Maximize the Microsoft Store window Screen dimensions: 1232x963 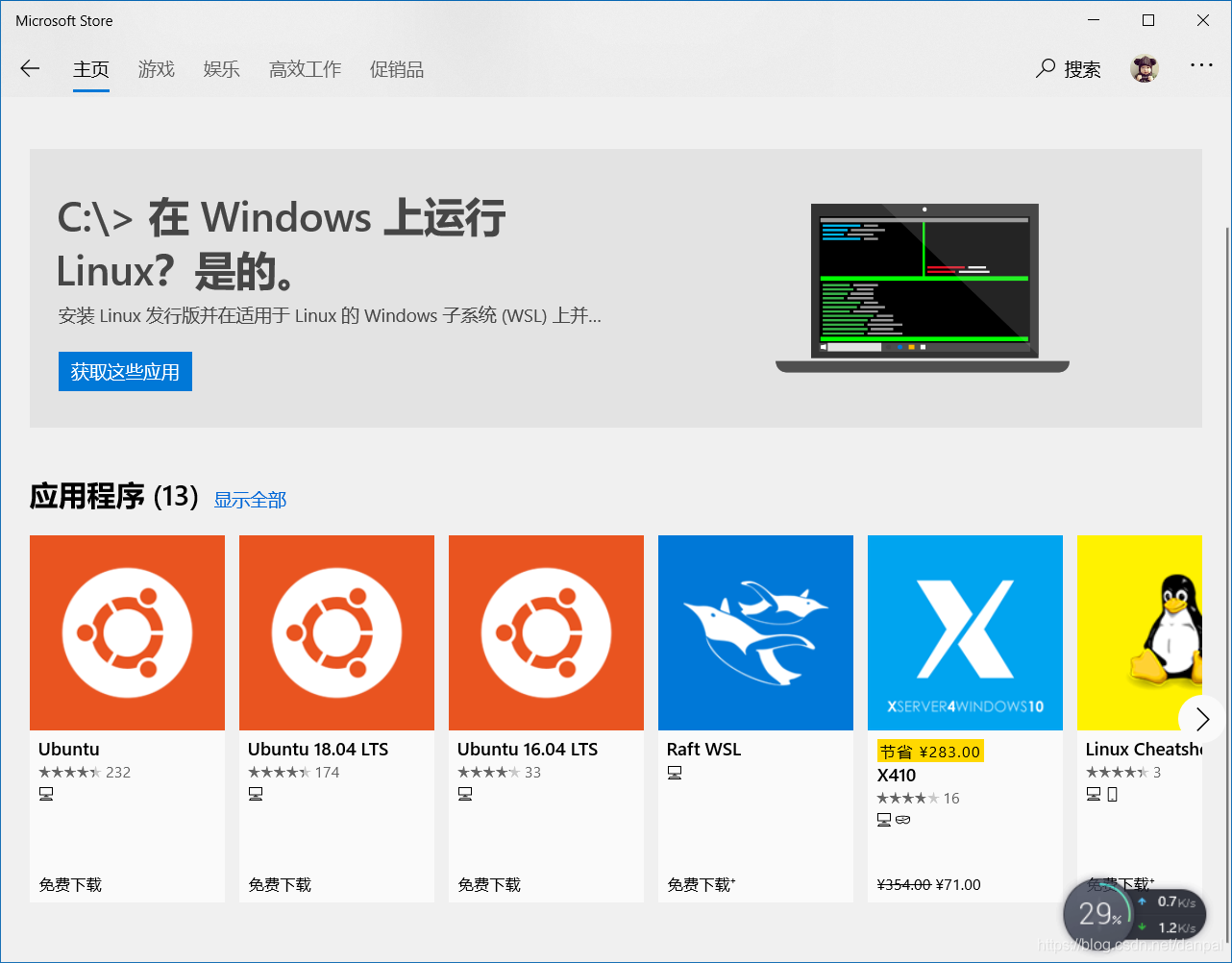(x=1148, y=20)
